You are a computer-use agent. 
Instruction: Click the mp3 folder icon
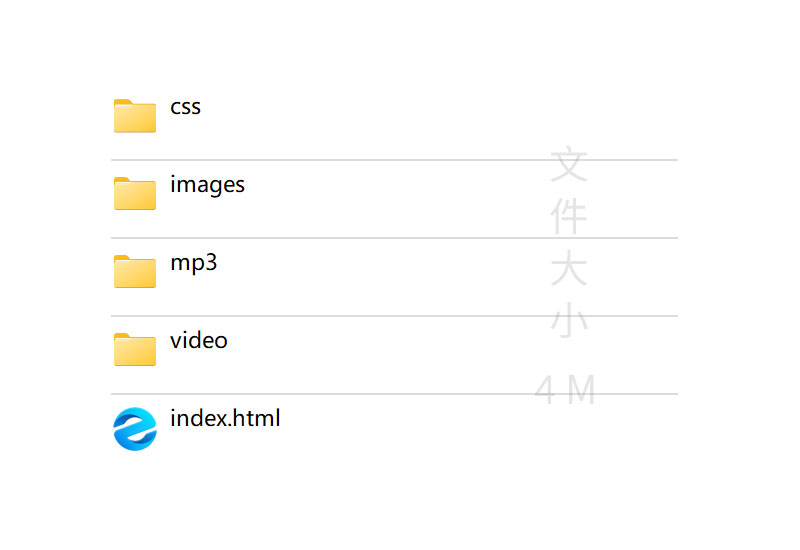coord(135,271)
